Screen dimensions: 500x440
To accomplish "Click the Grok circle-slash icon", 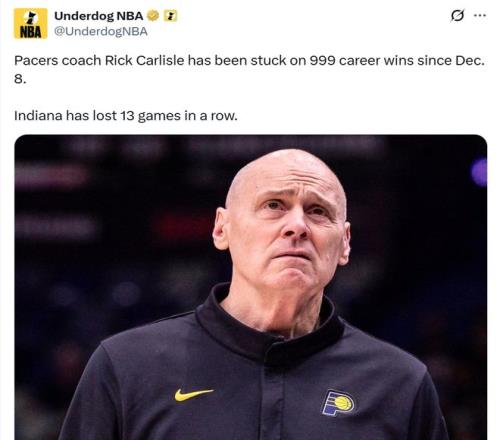I will pyautogui.click(x=457, y=15).
